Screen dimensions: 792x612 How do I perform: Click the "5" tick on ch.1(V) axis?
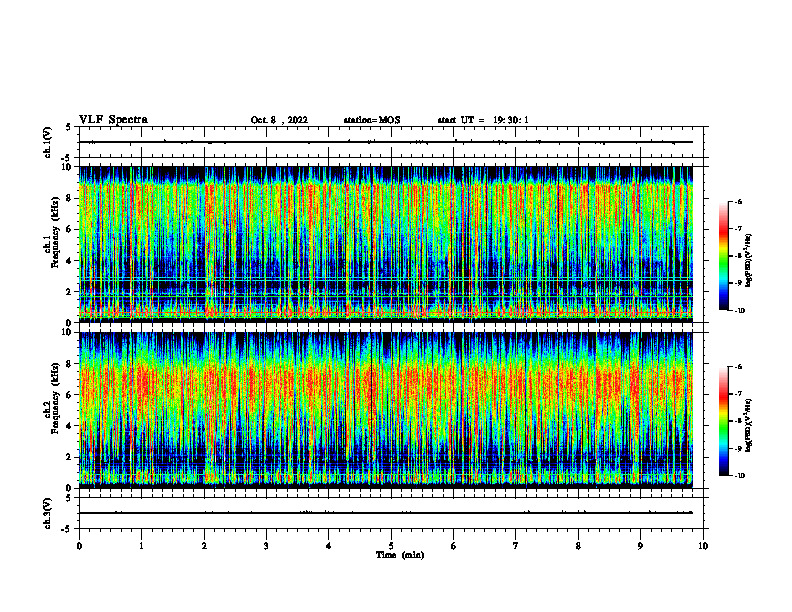(x=68, y=127)
